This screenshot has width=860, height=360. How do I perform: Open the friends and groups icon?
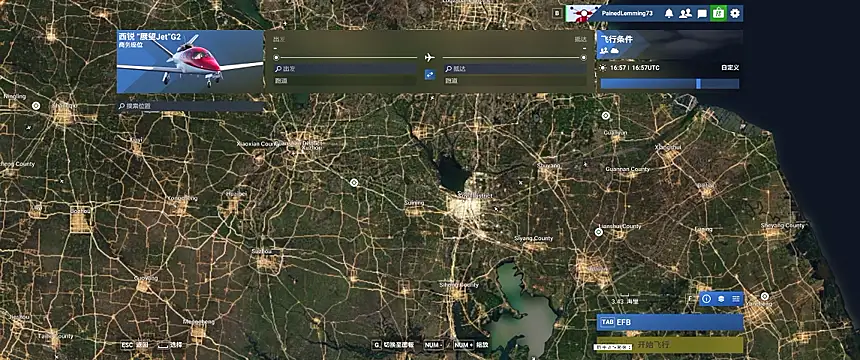click(x=685, y=14)
